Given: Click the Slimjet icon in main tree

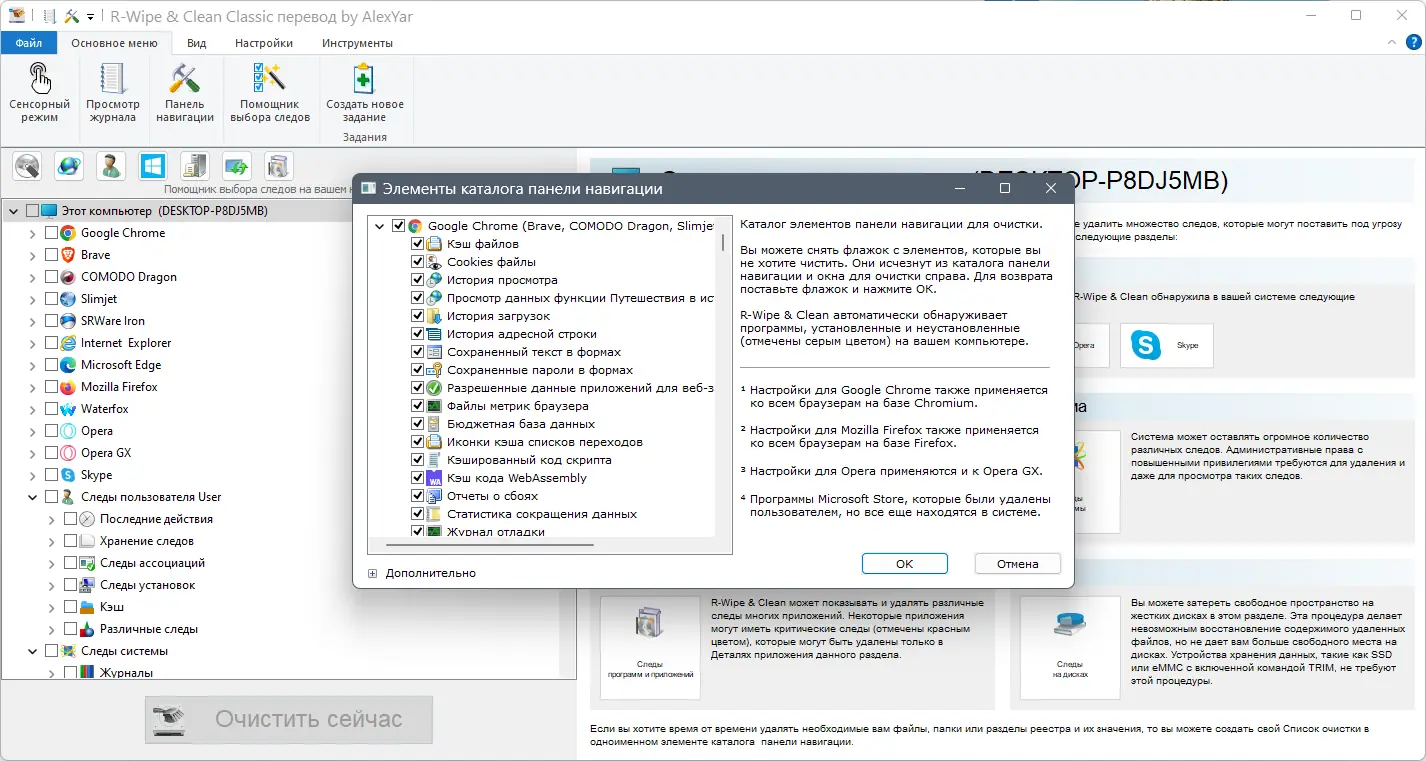Looking at the screenshot, I should pyautogui.click(x=68, y=299).
